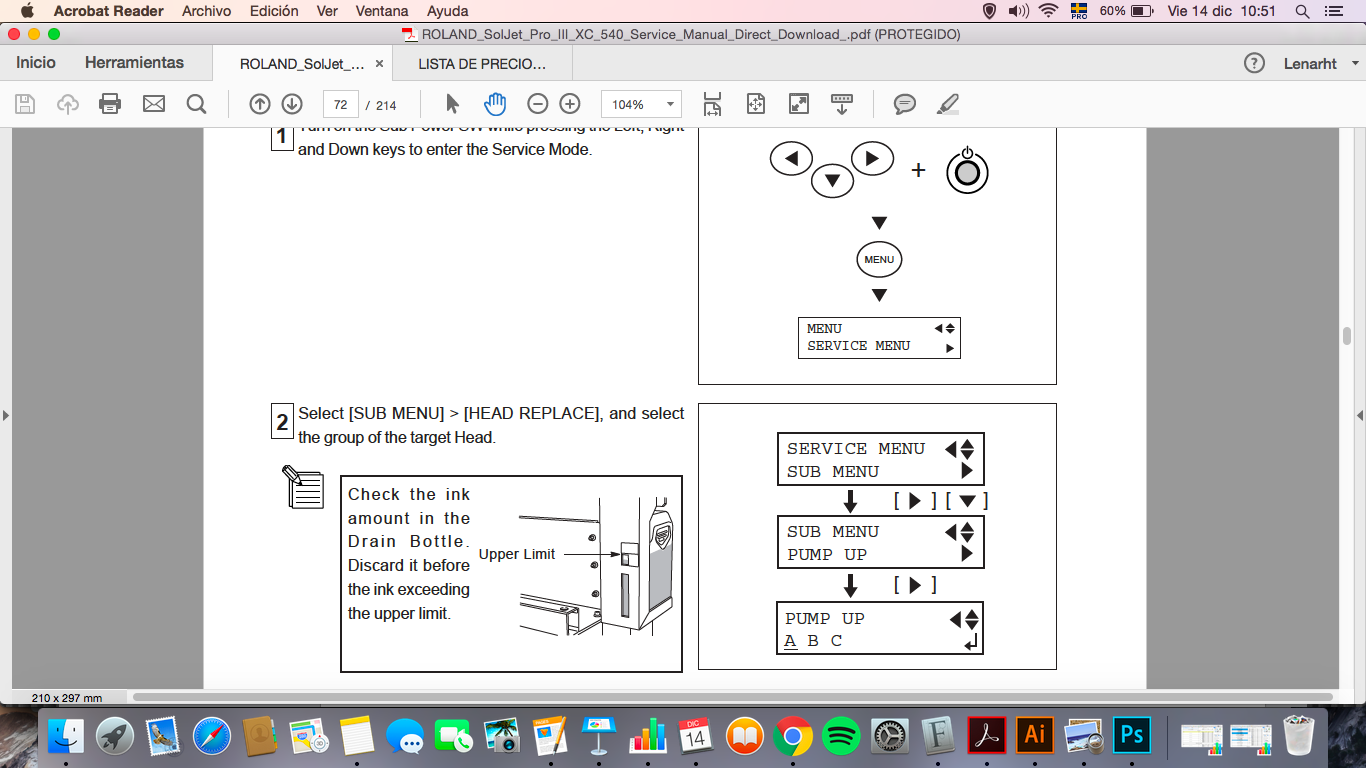Open the Acrobat Reader app menu
1366x768 pixels.
110,11
